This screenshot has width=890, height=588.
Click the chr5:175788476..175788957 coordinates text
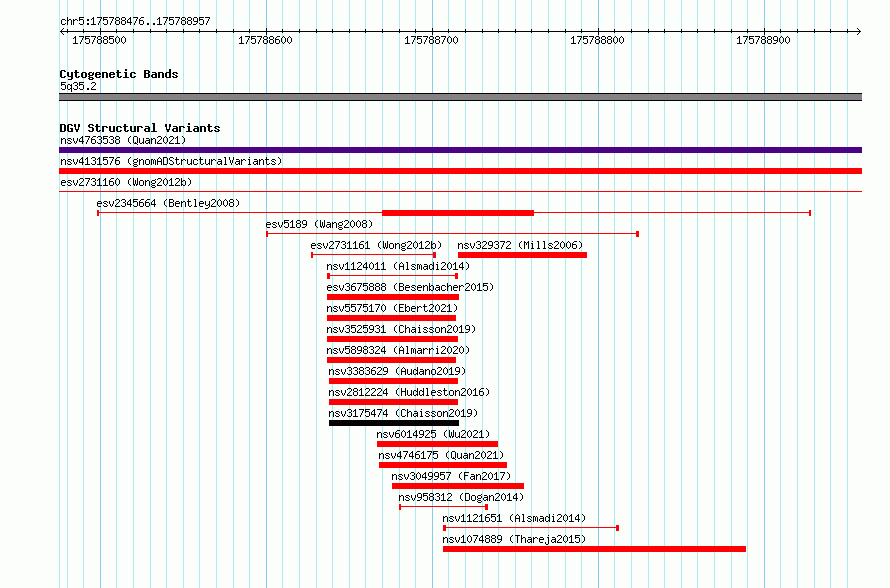135,21
